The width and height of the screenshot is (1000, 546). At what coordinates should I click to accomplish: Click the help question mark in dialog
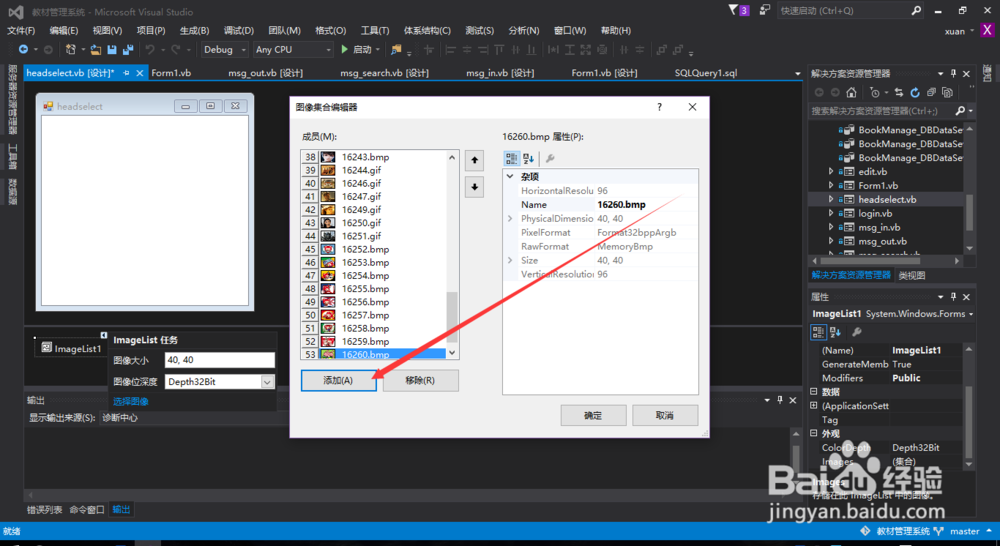pyautogui.click(x=659, y=107)
